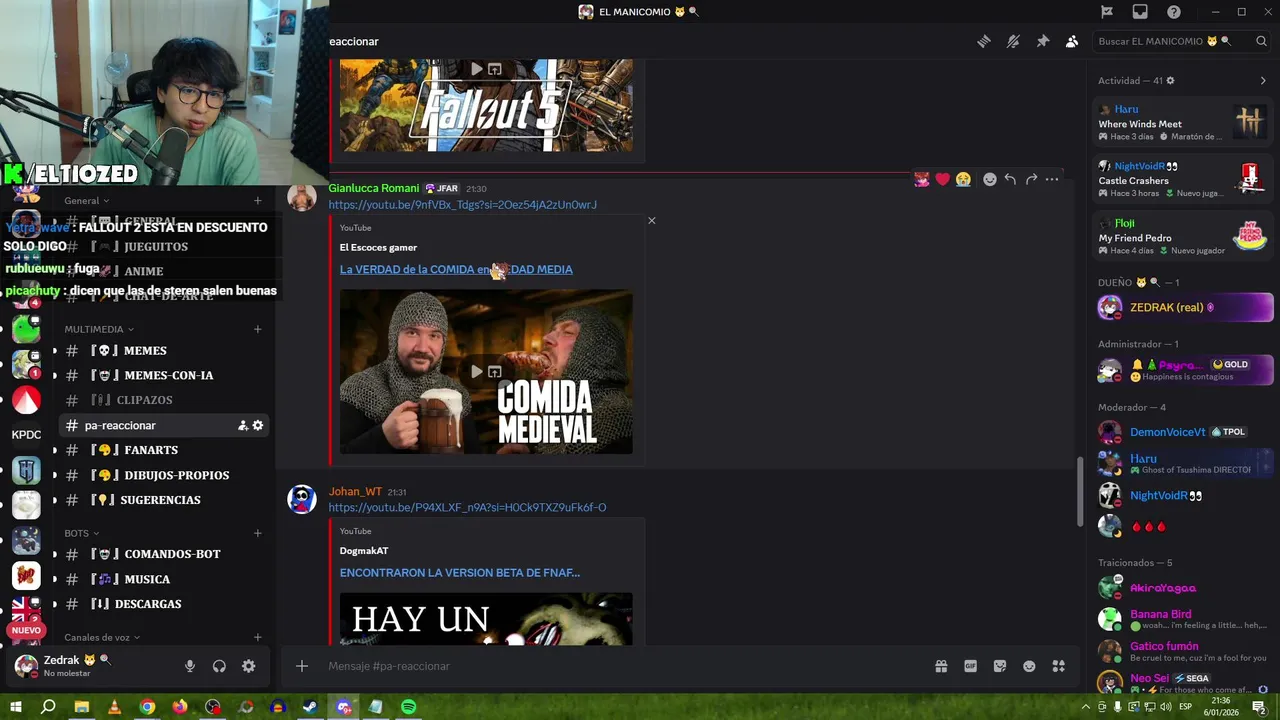The image size is (1280, 720).
Task: Open the DESCARGAS channel
Action: click(x=164, y=604)
